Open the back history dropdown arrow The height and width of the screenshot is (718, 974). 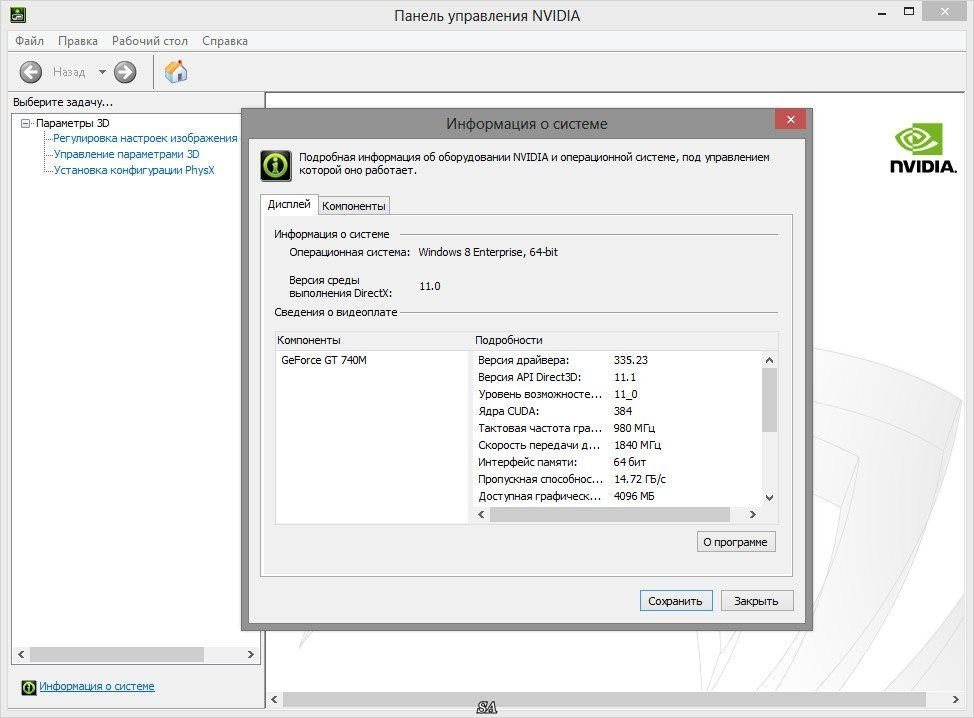(102, 72)
